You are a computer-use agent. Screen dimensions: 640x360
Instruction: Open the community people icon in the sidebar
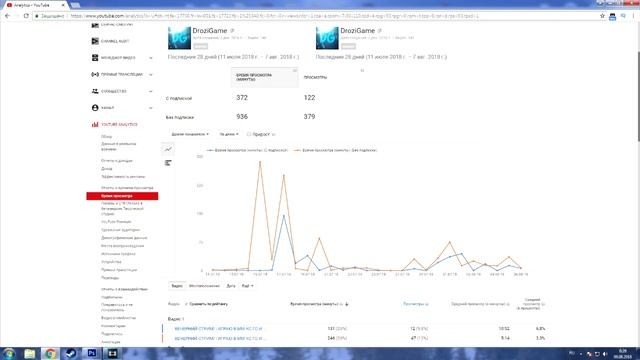click(95, 91)
